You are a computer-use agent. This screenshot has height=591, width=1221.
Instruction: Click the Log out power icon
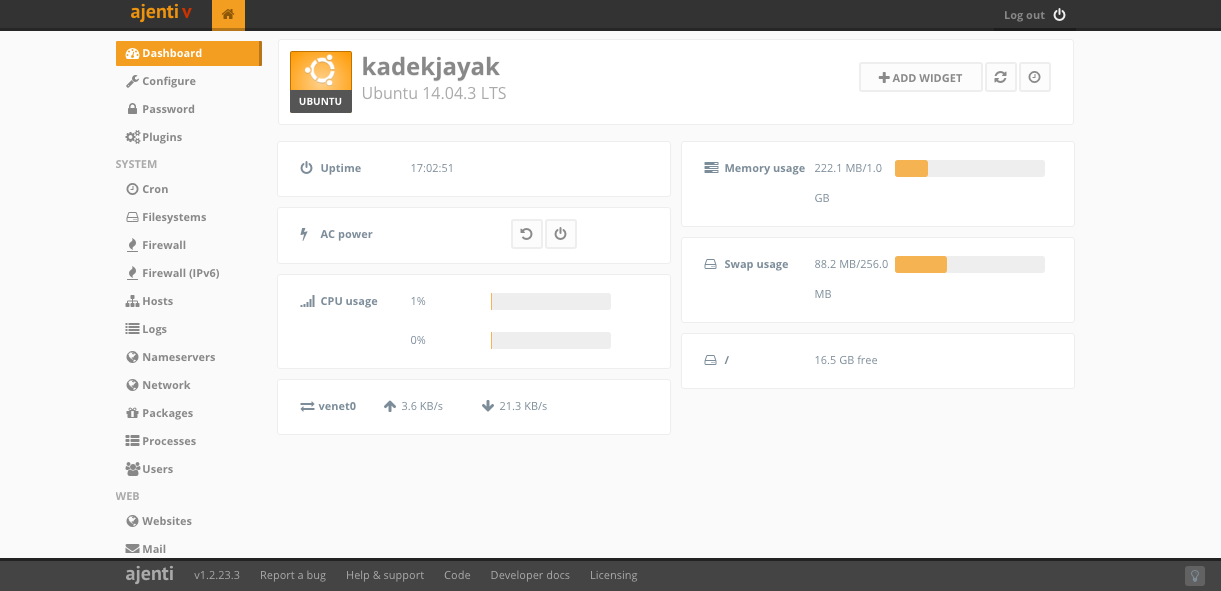pos(1060,15)
